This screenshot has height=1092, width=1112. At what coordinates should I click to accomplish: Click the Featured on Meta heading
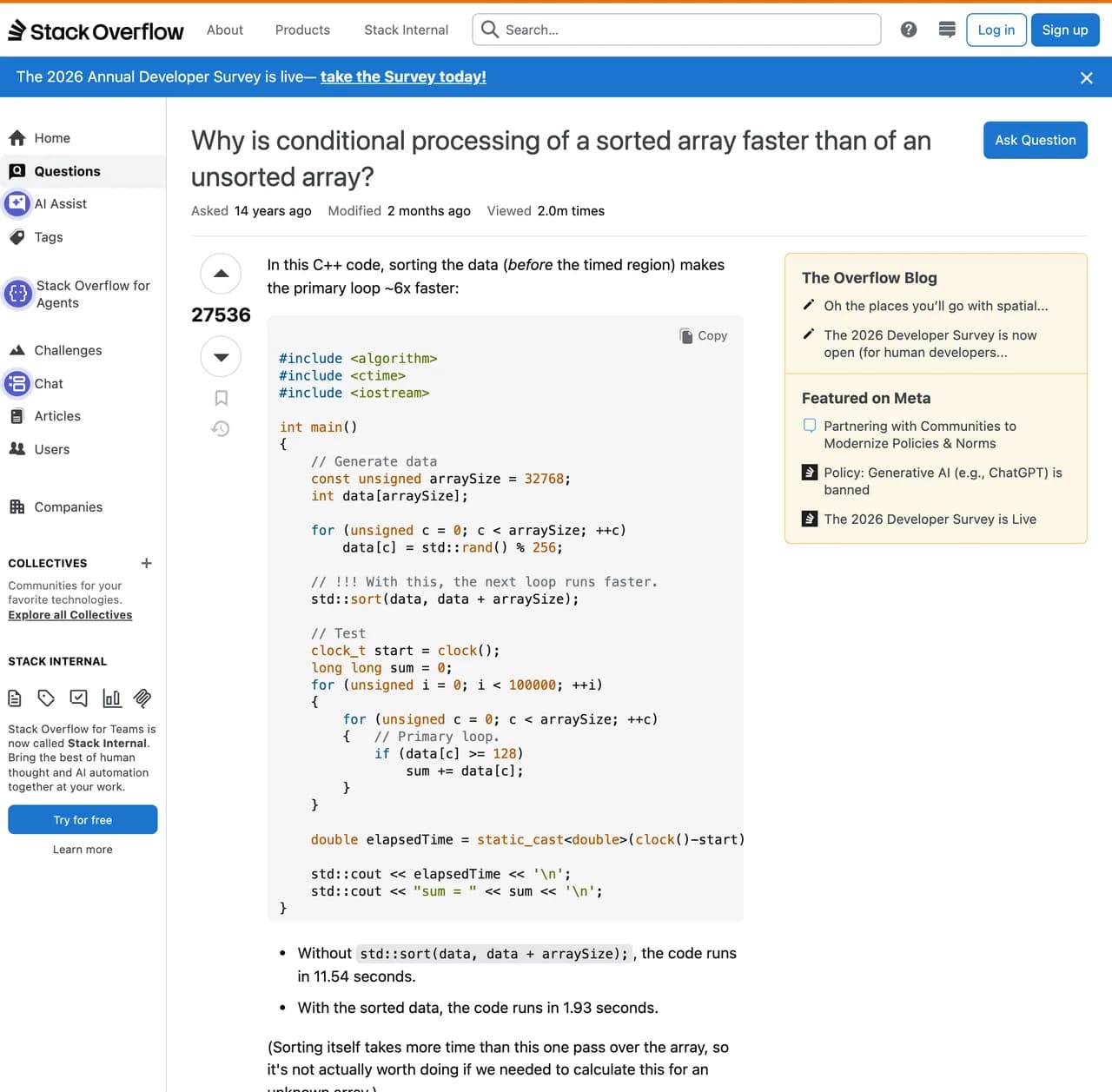point(865,398)
